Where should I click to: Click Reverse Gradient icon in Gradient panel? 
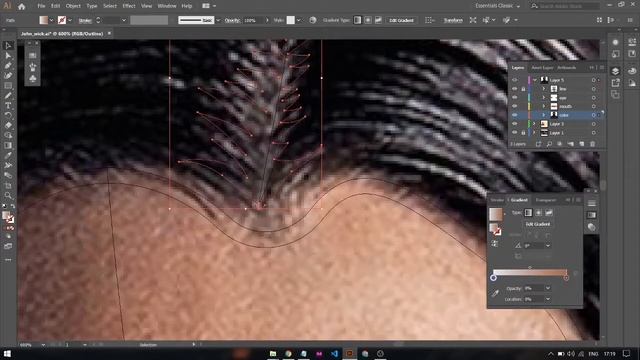pyautogui.click(x=495, y=244)
